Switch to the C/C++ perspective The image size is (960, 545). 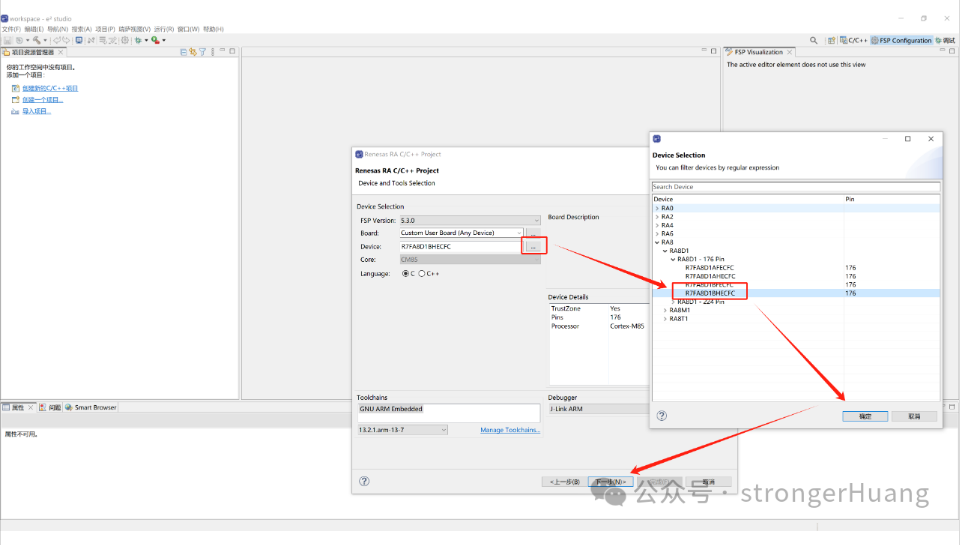(853, 40)
